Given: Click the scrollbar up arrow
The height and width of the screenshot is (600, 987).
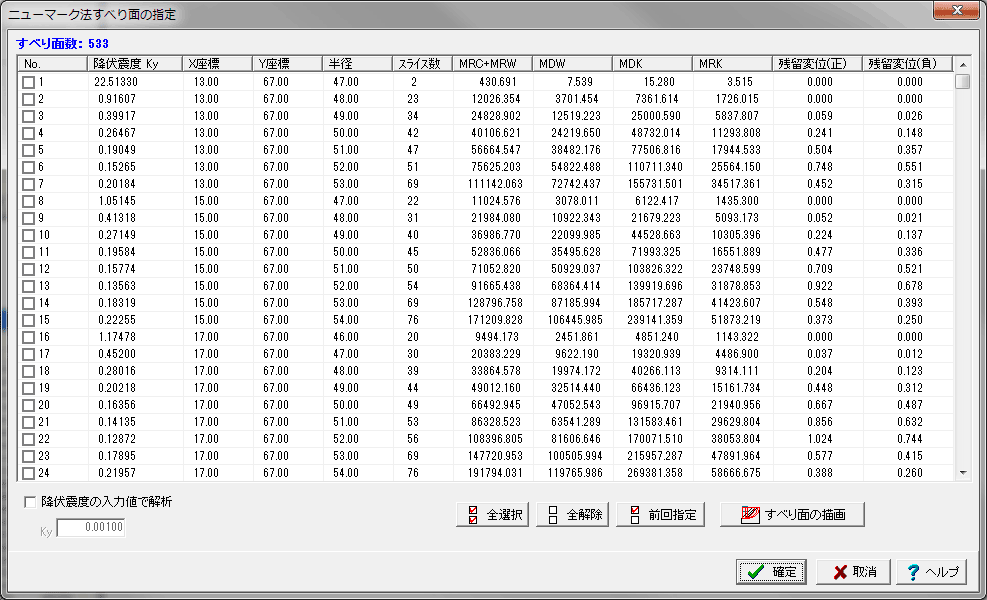Looking at the screenshot, I should click(x=962, y=64).
